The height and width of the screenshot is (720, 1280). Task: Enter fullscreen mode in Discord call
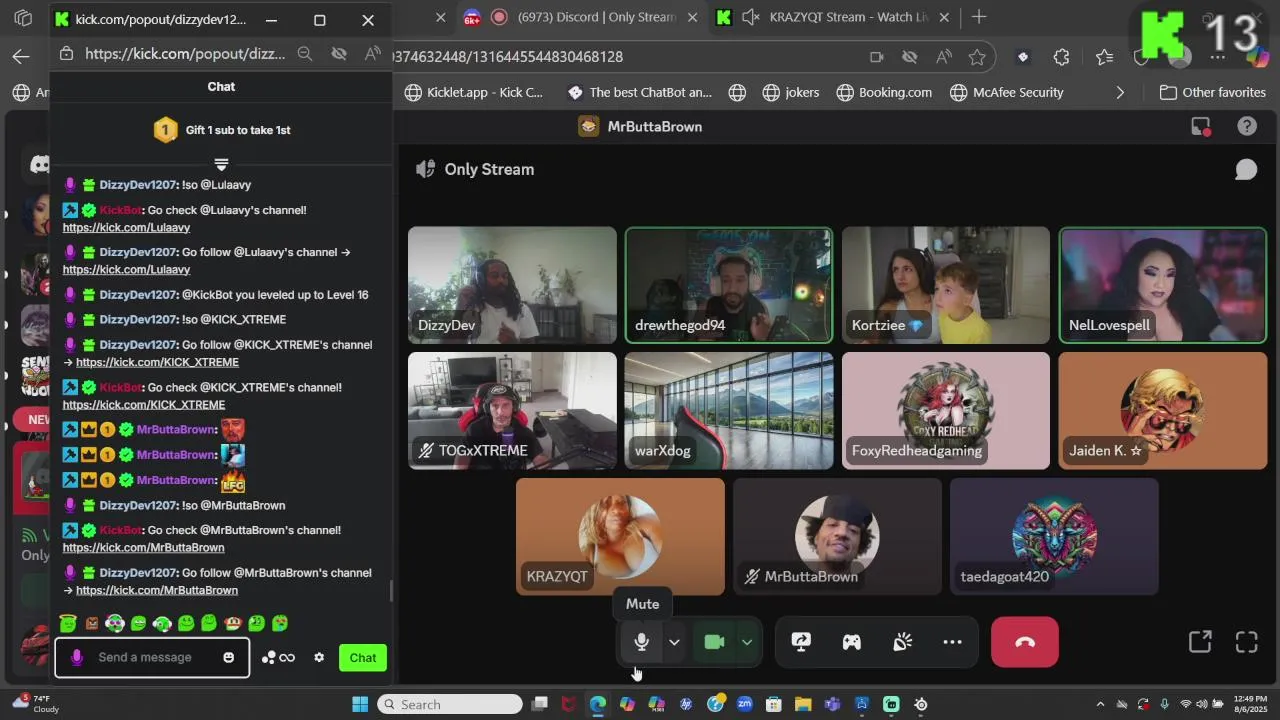[x=1246, y=642]
